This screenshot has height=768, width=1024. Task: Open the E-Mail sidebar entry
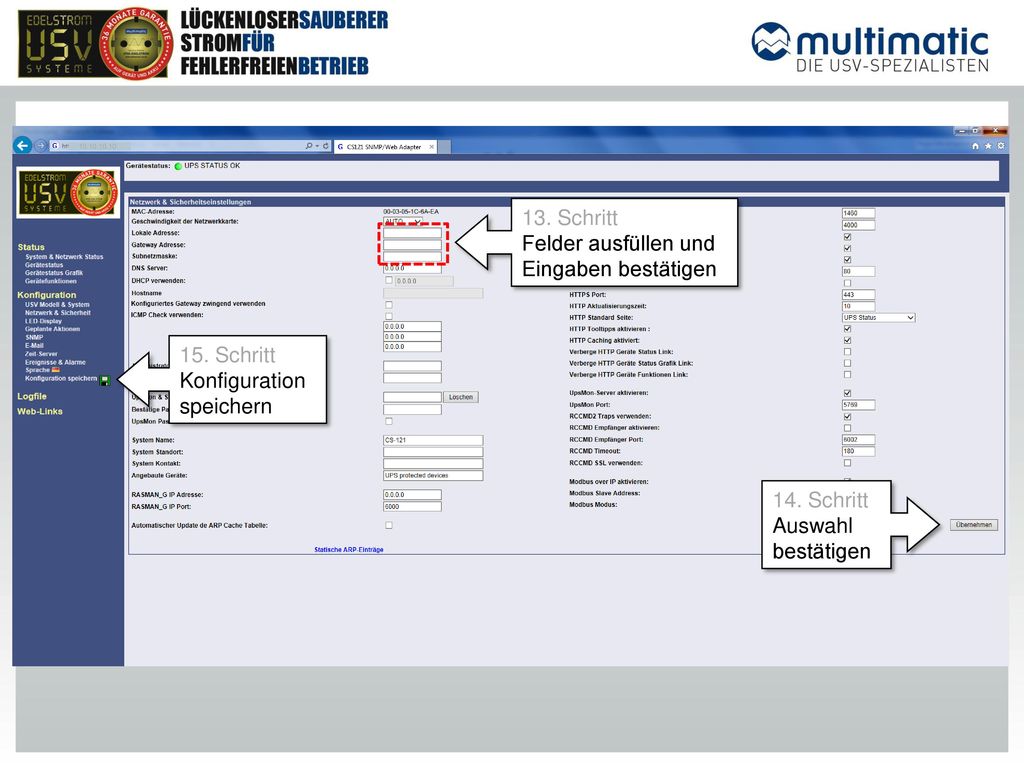click(34, 345)
